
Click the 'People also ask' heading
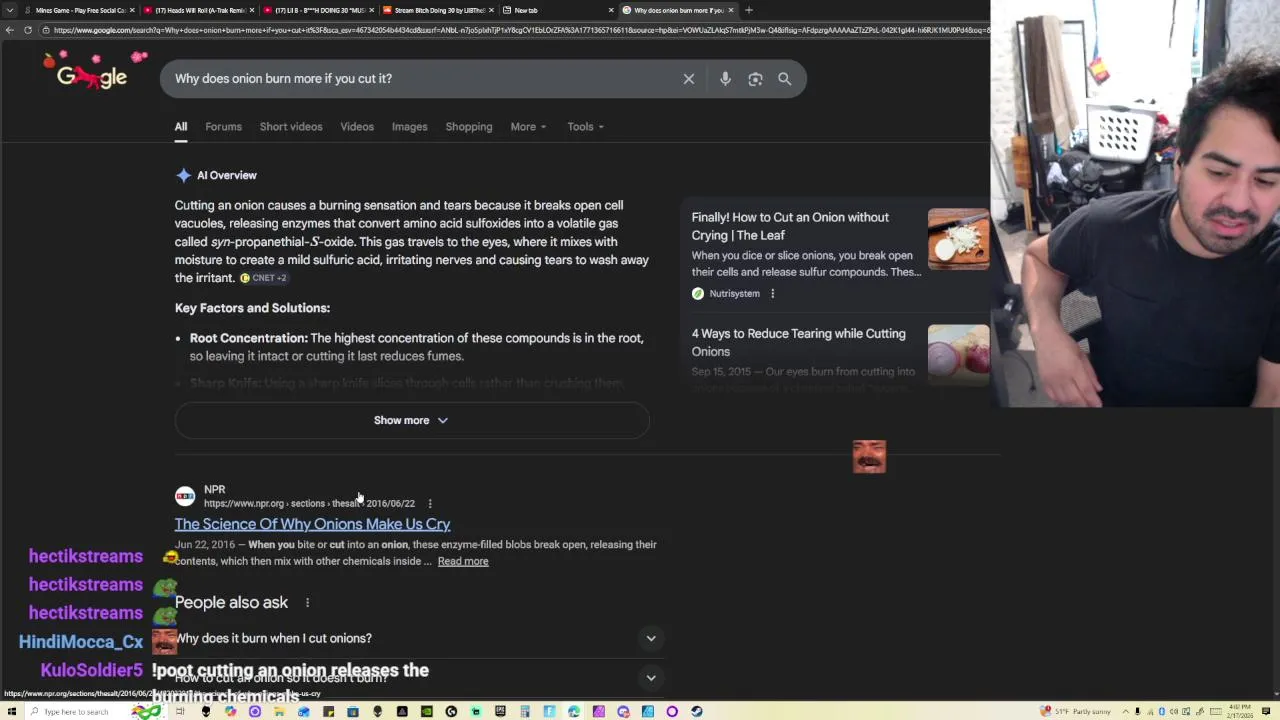click(x=231, y=603)
